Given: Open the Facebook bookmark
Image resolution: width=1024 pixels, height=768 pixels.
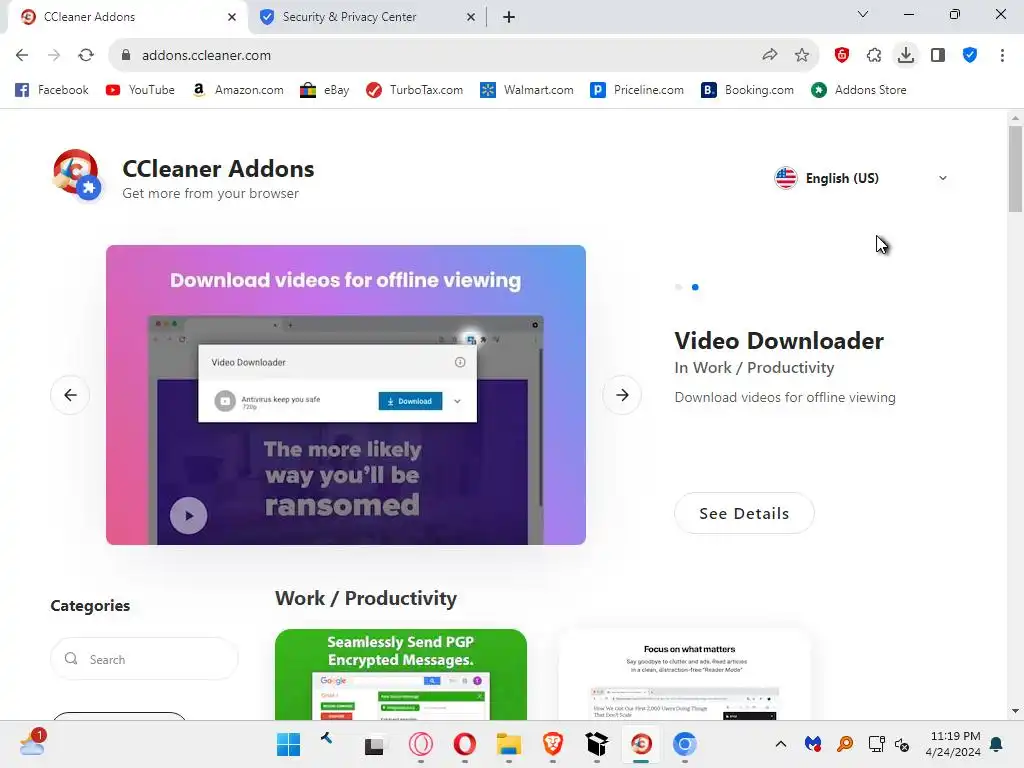Looking at the screenshot, I should 52,90.
